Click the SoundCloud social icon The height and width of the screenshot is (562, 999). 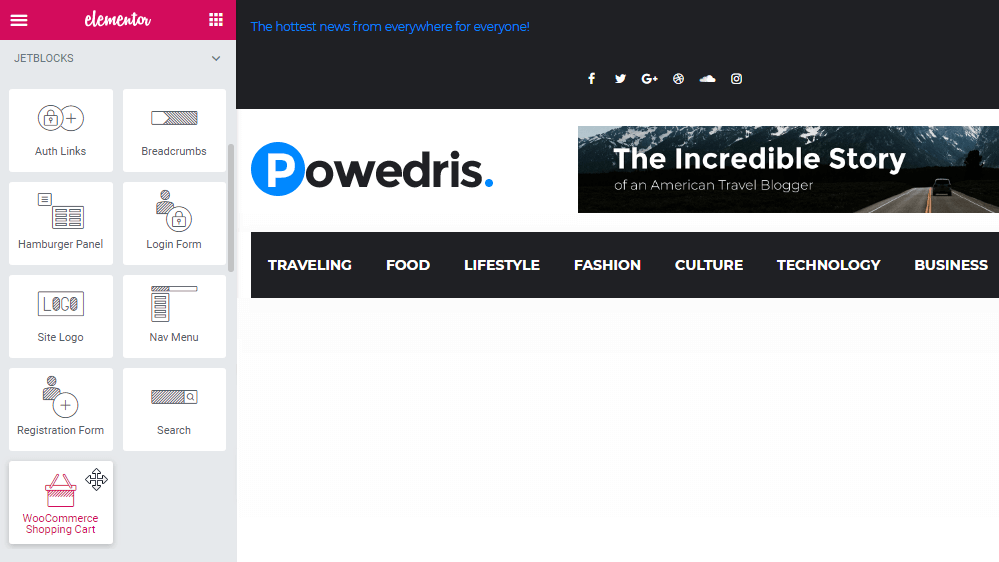[707, 78]
